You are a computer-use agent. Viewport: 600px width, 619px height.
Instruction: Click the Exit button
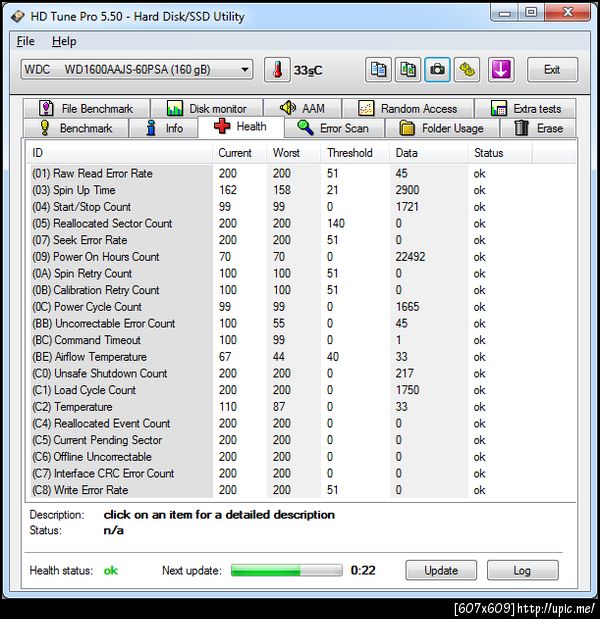pyautogui.click(x=552, y=70)
